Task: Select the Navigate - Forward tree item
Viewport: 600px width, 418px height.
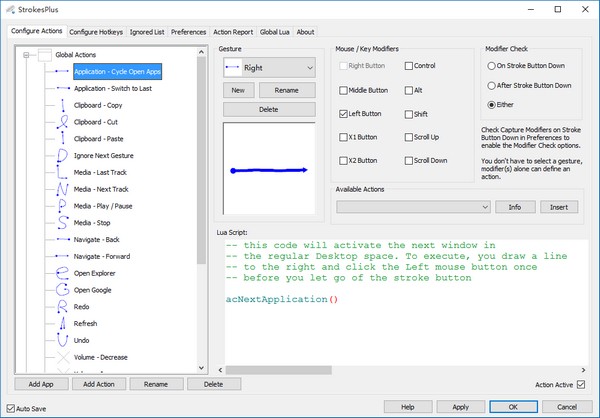Action: coord(102,256)
